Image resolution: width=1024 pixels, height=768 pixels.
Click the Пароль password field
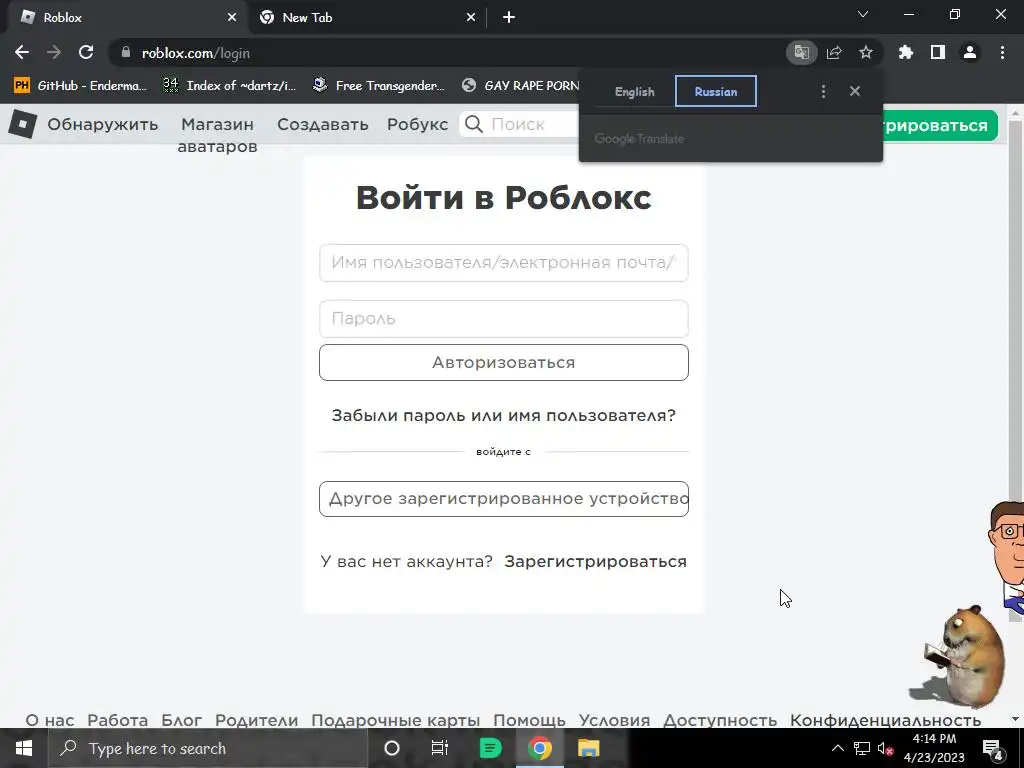coord(504,319)
